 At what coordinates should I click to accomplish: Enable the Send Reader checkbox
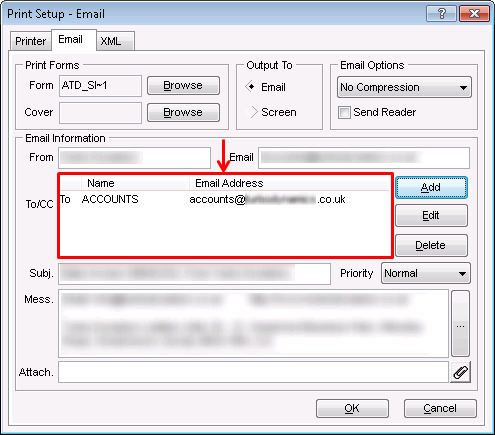(x=344, y=112)
